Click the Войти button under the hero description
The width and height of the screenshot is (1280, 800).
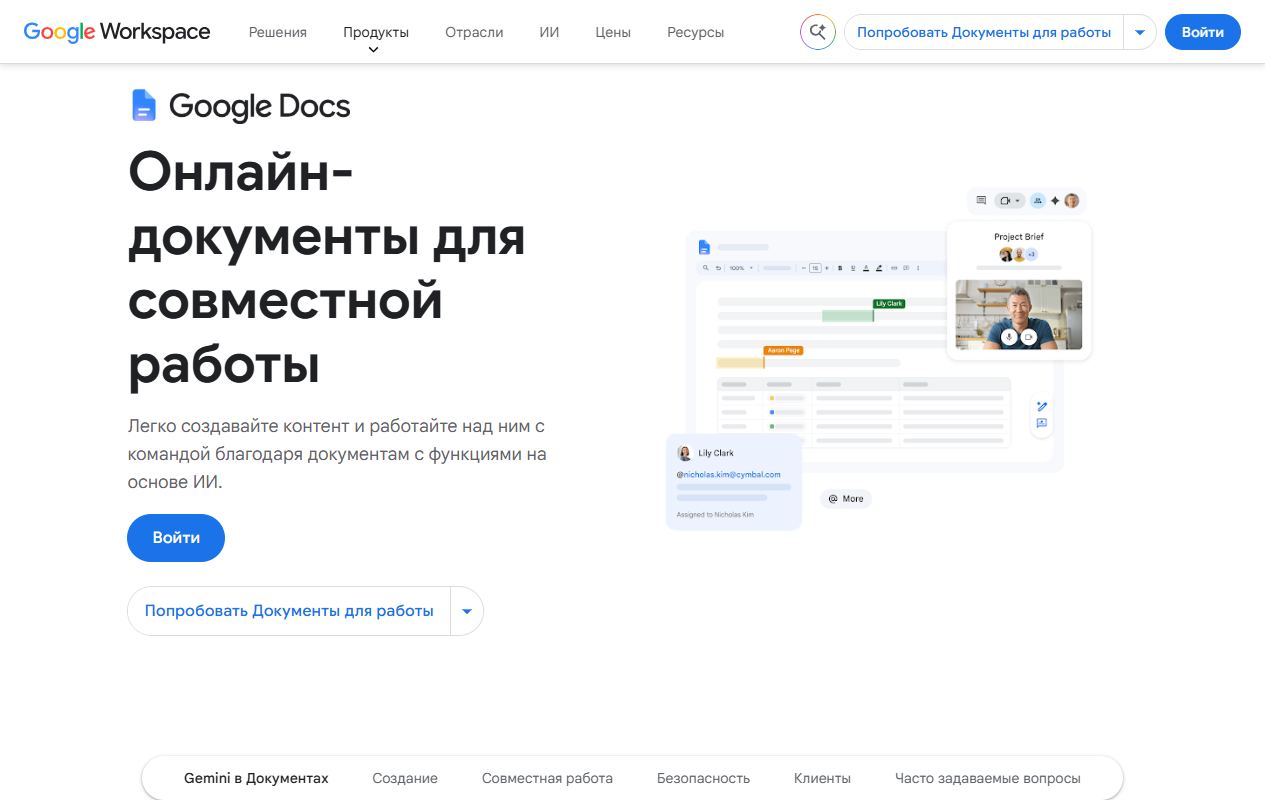(176, 538)
